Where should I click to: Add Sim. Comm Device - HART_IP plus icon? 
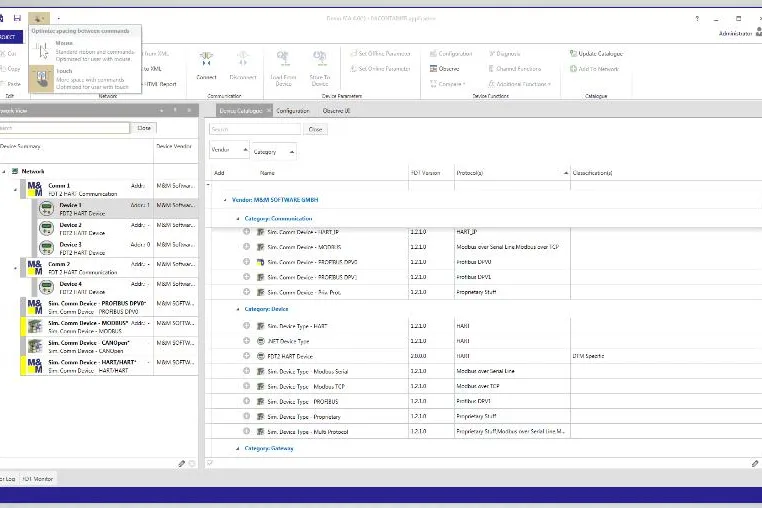click(246, 231)
